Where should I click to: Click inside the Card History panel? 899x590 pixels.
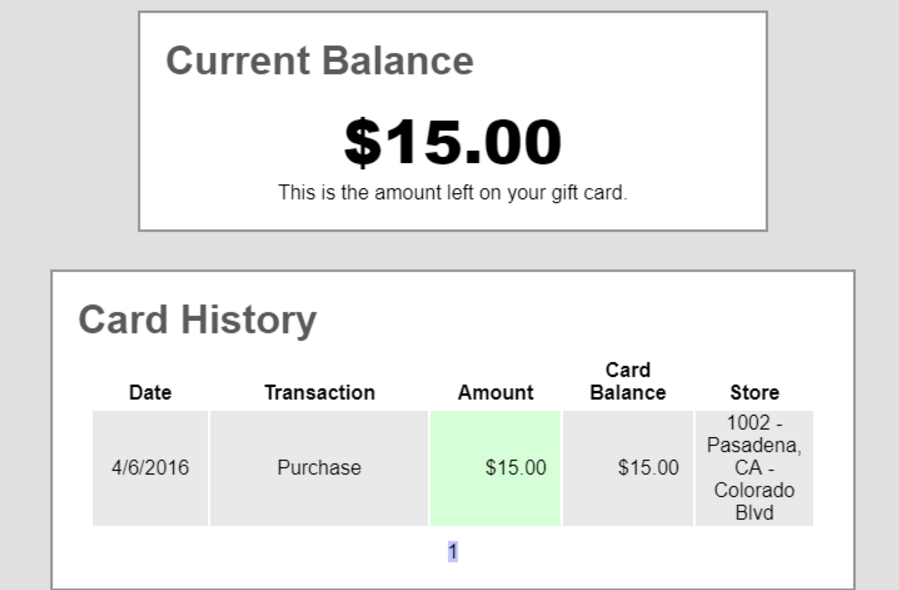[x=600, y=320]
